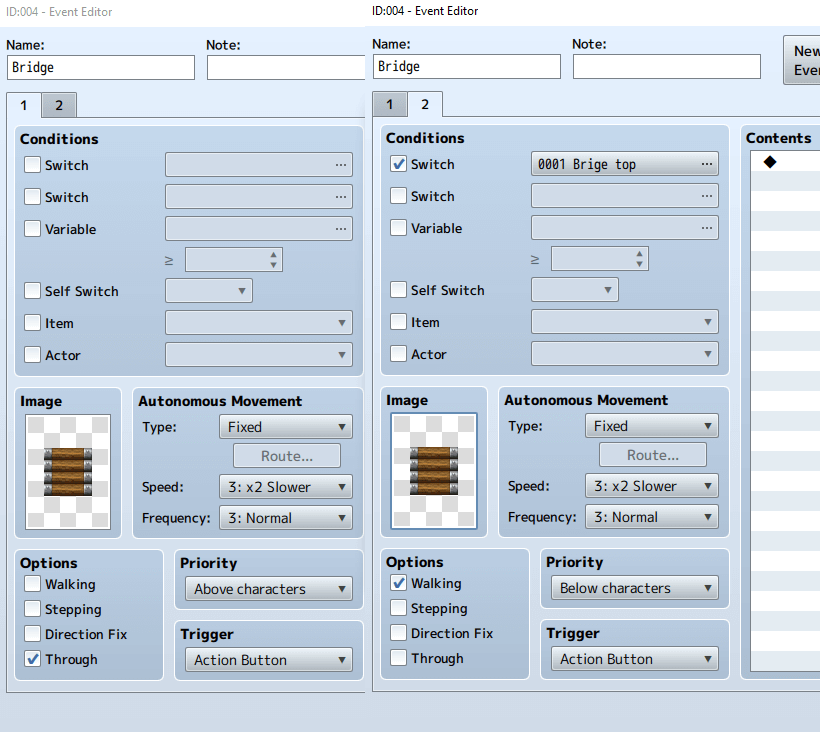
Task: Switch to tab 2 in the left Event Editor
Action: click(x=57, y=104)
